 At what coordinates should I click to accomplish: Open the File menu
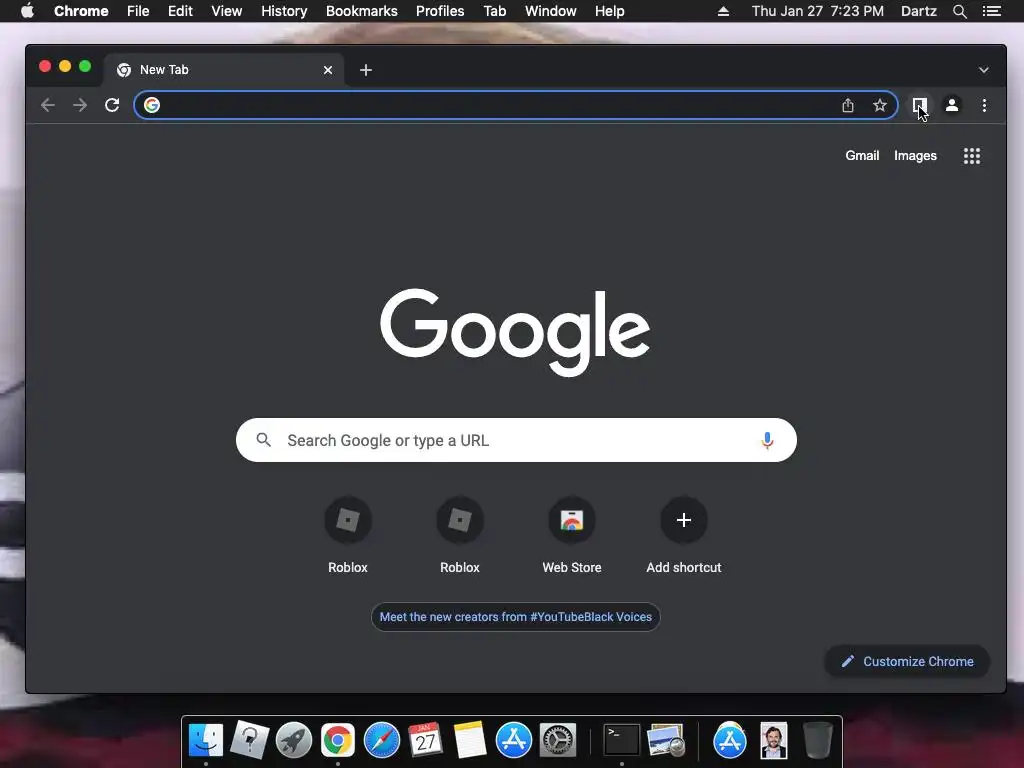pyautogui.click(x=138, y=11)
